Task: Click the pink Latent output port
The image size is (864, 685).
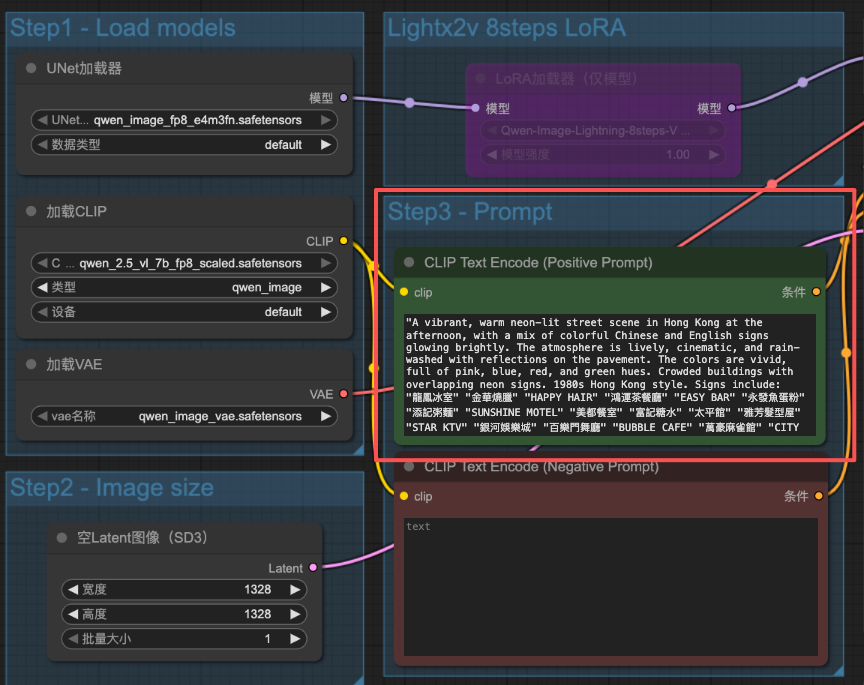Action: (x=313, y=567)
